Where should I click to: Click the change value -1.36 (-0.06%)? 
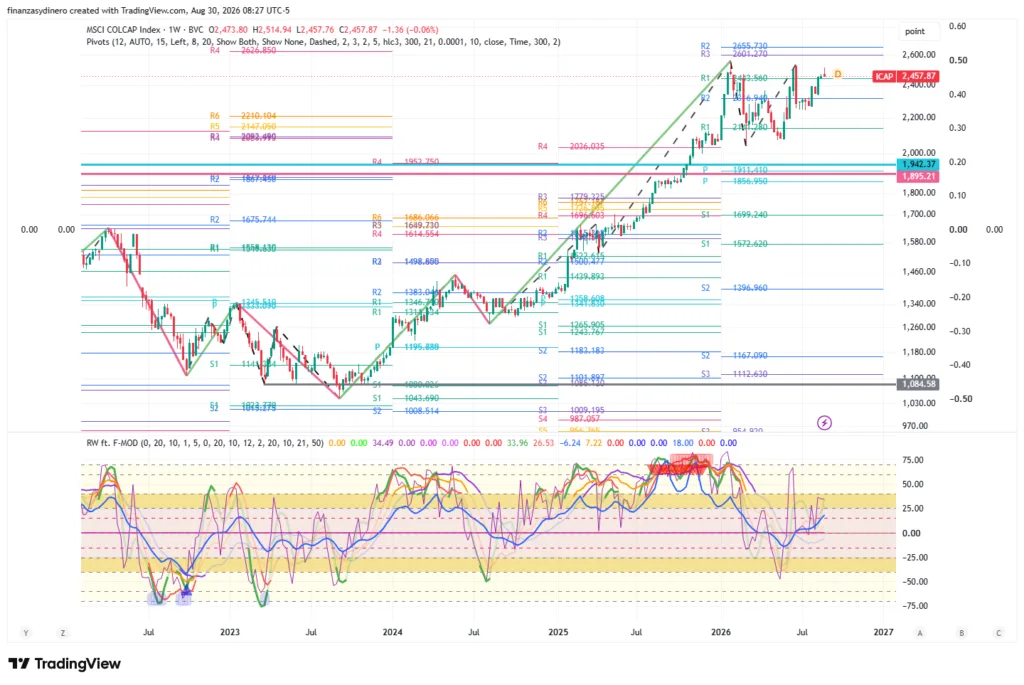(410, 30)
